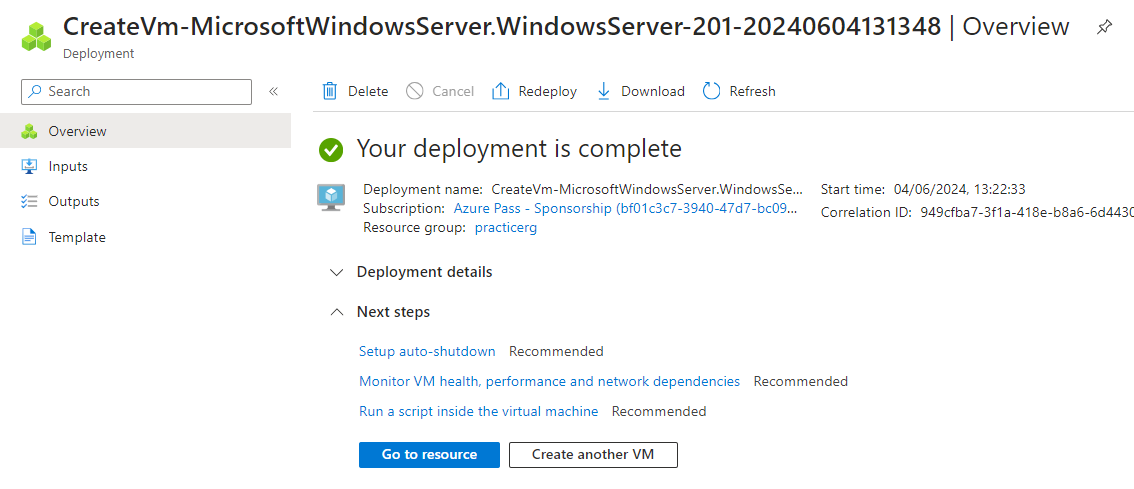
Task: Collapse the Next steps section
Action: (337, 312)
